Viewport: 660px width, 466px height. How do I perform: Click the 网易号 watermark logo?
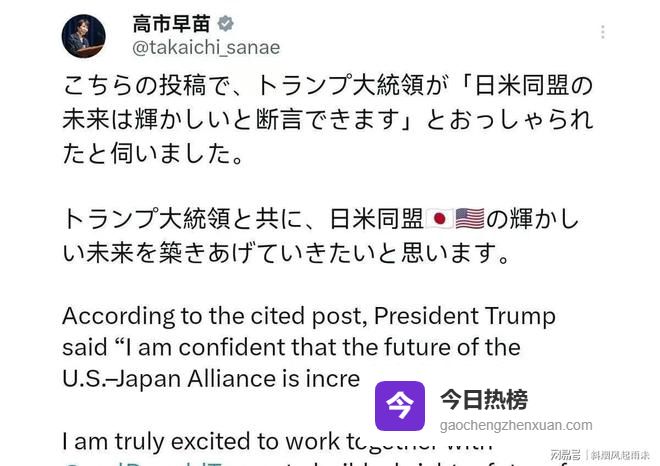click(565, 455)
